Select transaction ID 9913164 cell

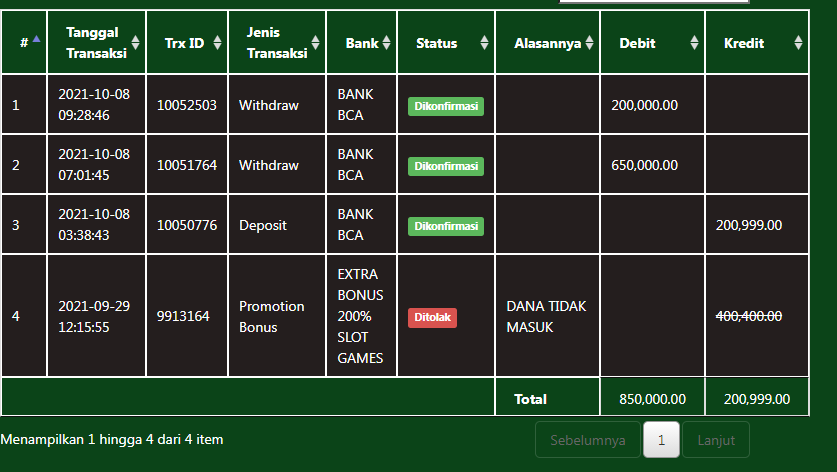[183, 317]
